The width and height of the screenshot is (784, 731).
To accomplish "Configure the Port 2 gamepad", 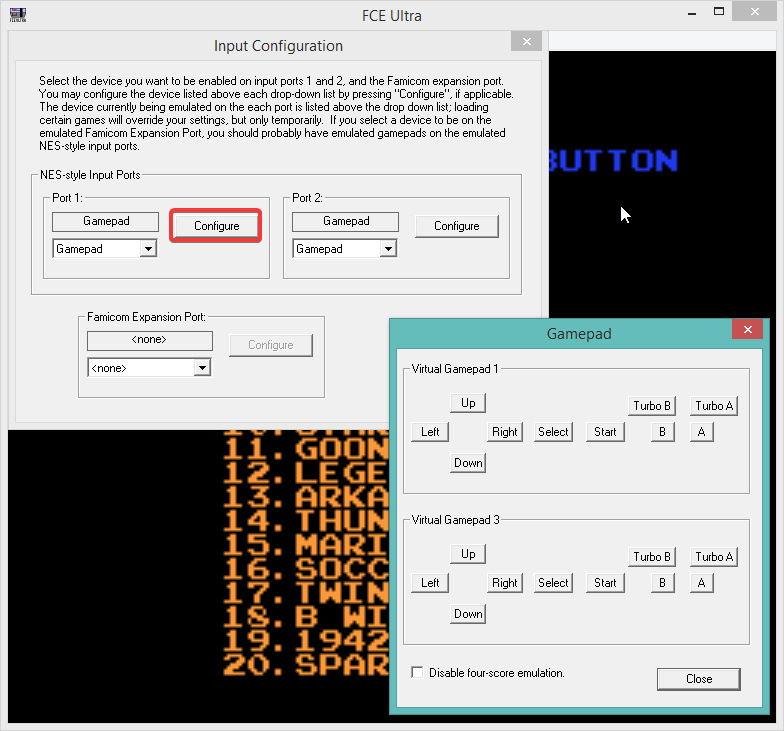I will tap(456, 226).
